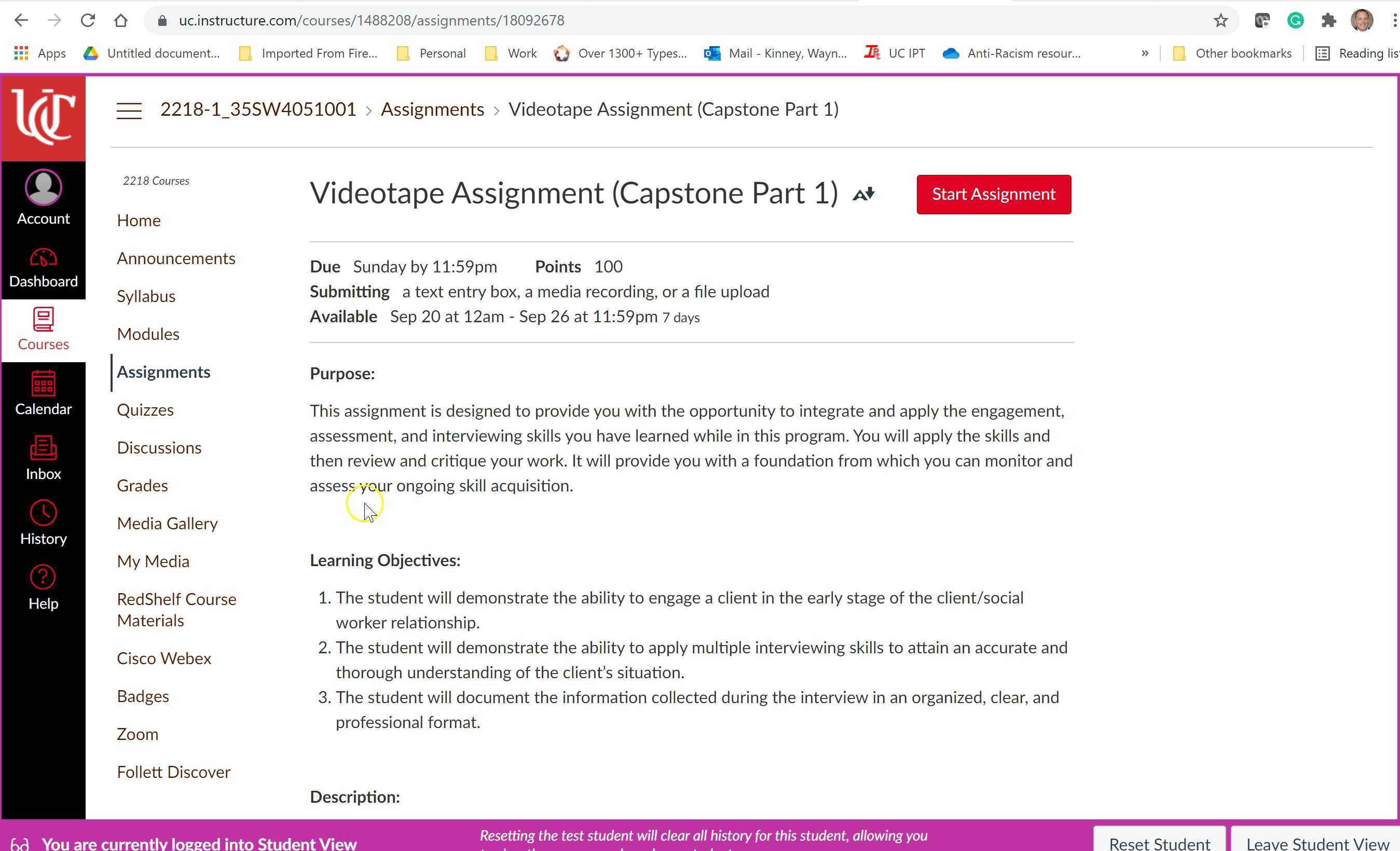The width and height of the screenshot is (1400, 851).
Task: Expand the hamburger course navigation menu
Action: (x=128, y=111)
